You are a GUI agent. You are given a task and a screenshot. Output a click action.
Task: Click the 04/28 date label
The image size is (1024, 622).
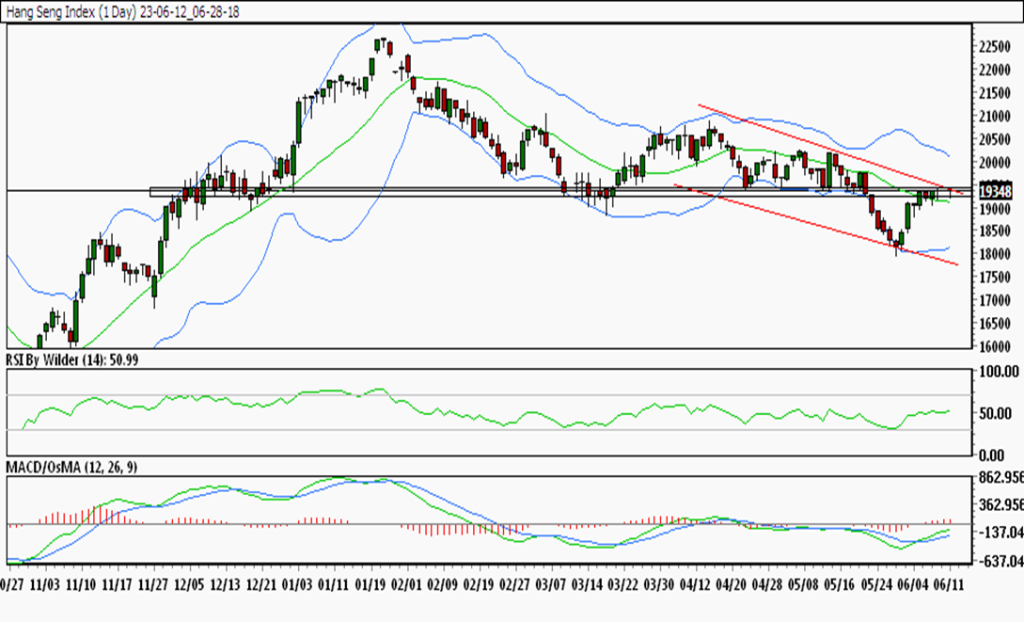pos(767,583)
